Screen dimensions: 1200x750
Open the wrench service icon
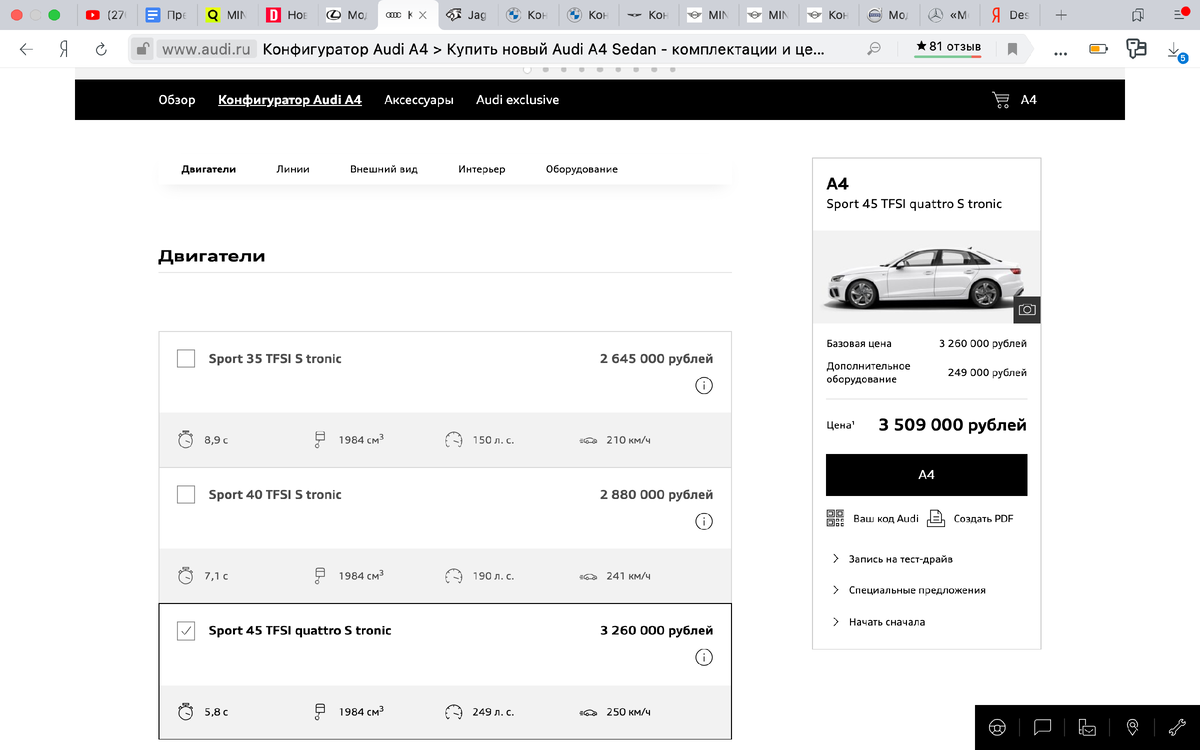(1177, 727)
